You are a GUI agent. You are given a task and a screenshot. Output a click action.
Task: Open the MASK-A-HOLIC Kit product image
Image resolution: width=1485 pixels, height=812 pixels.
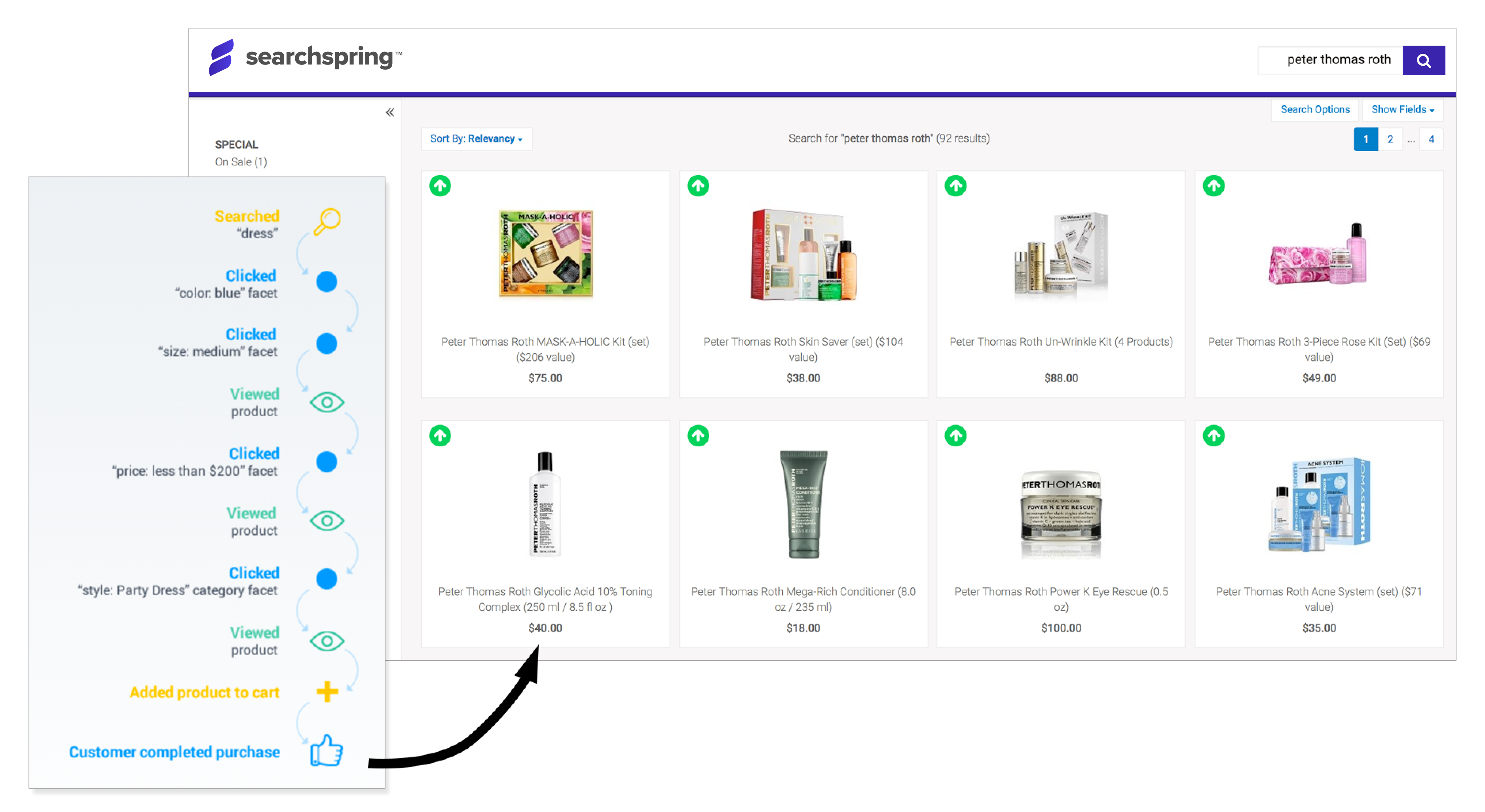pos(545,254)
